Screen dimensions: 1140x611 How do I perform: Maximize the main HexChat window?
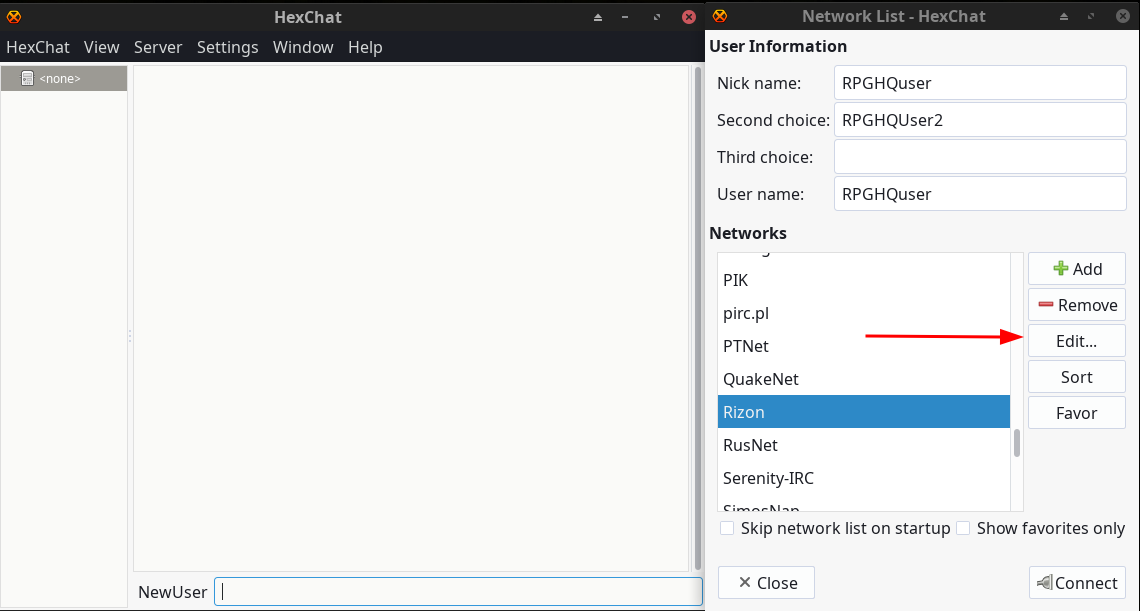pyautogui.click(x=657, y=17)
